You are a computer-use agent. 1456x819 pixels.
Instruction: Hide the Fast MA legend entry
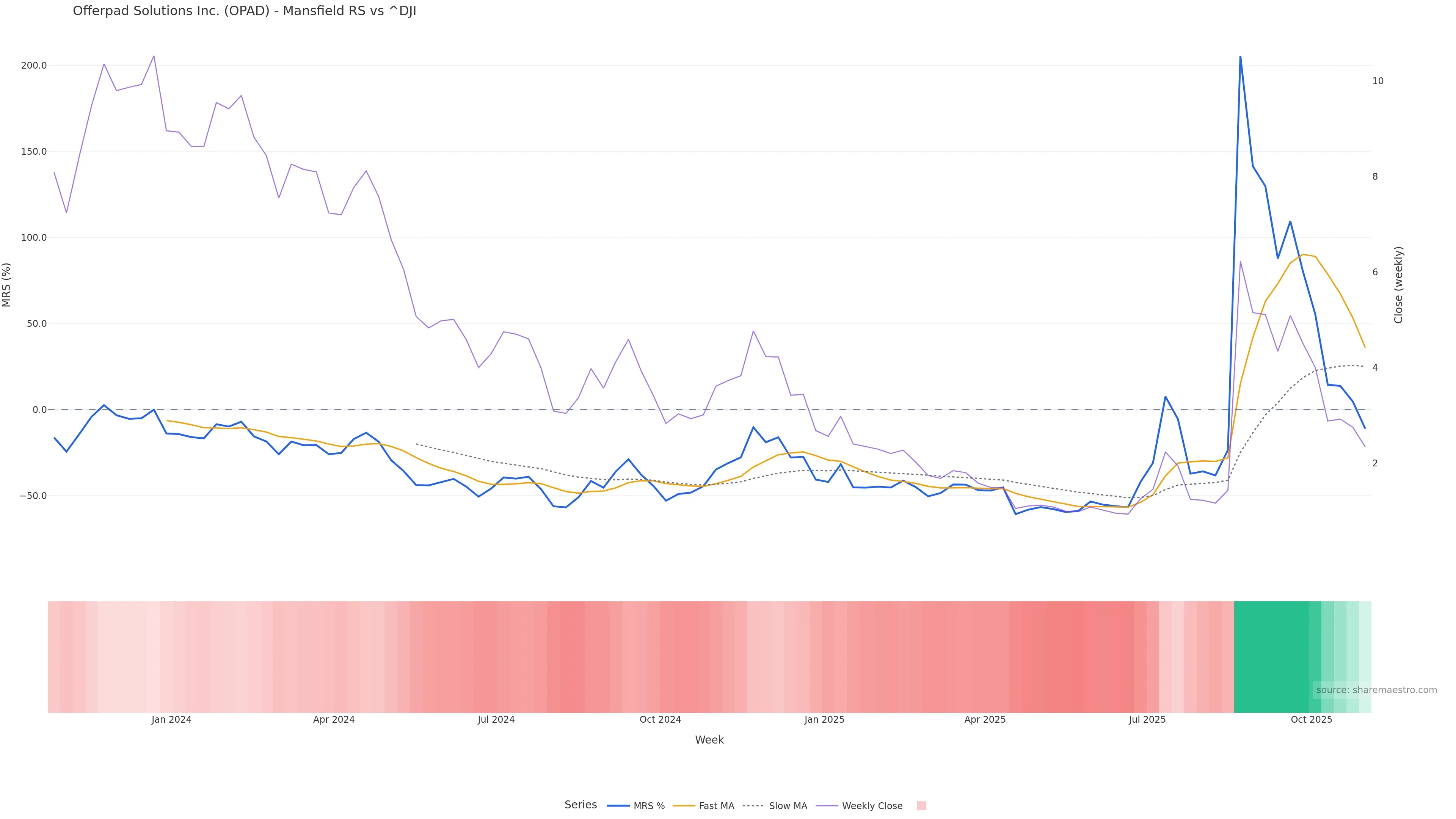716,806
